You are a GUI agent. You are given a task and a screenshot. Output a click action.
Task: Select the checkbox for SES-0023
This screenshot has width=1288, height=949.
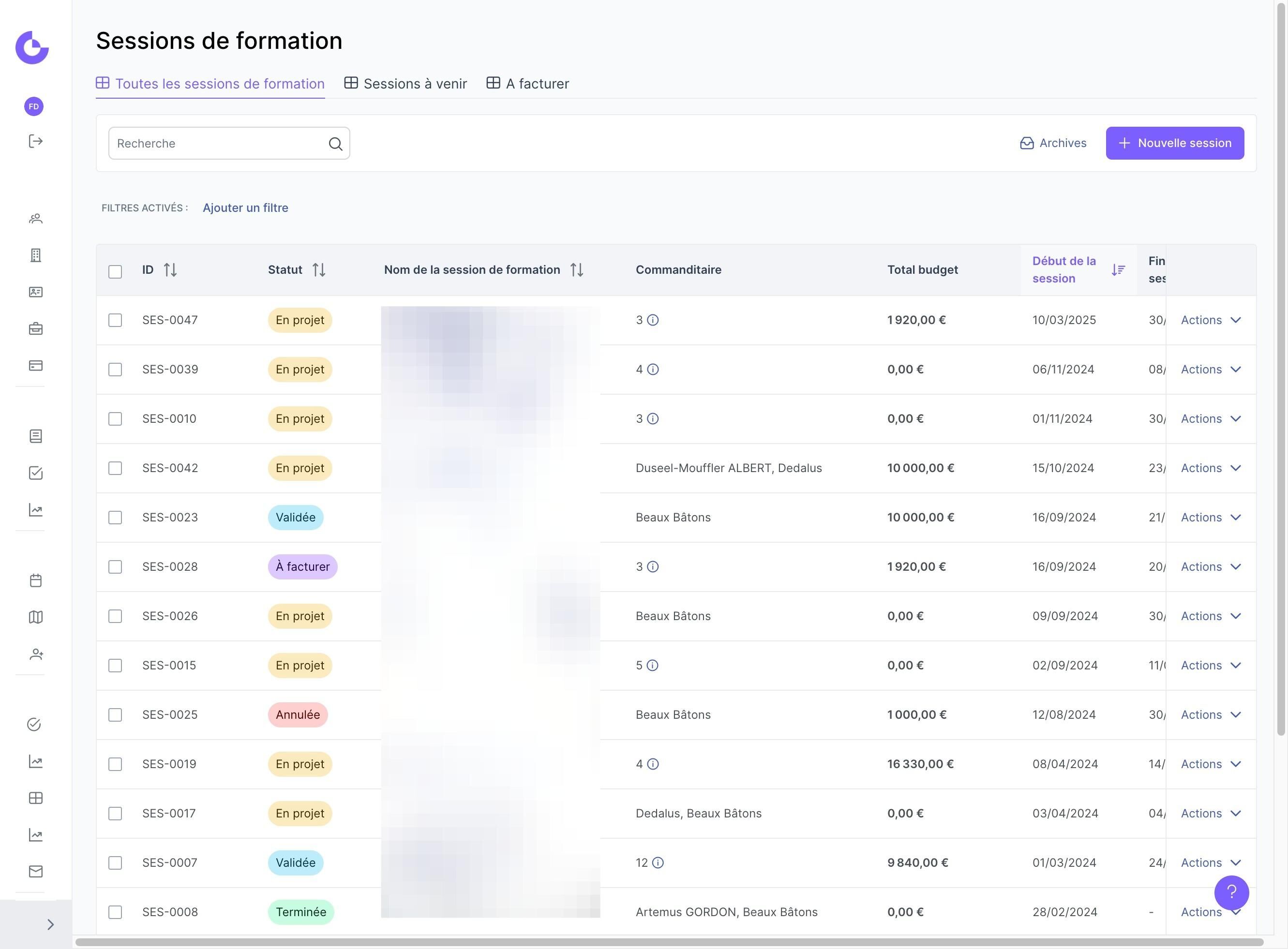click(115, 518)
